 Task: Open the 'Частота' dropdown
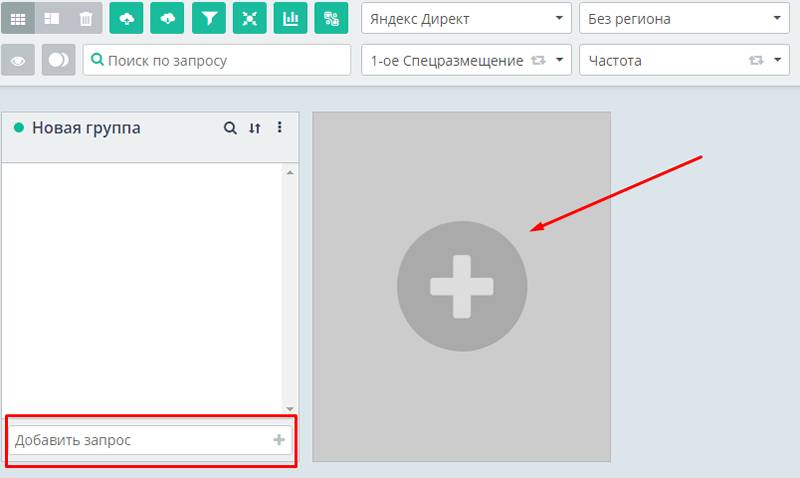684,60
